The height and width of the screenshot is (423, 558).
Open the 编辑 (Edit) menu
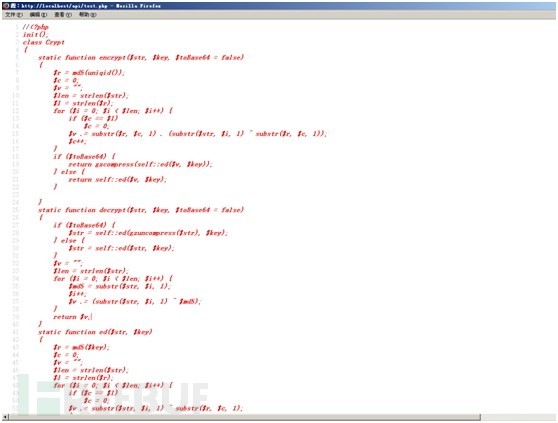coord(38,15)
